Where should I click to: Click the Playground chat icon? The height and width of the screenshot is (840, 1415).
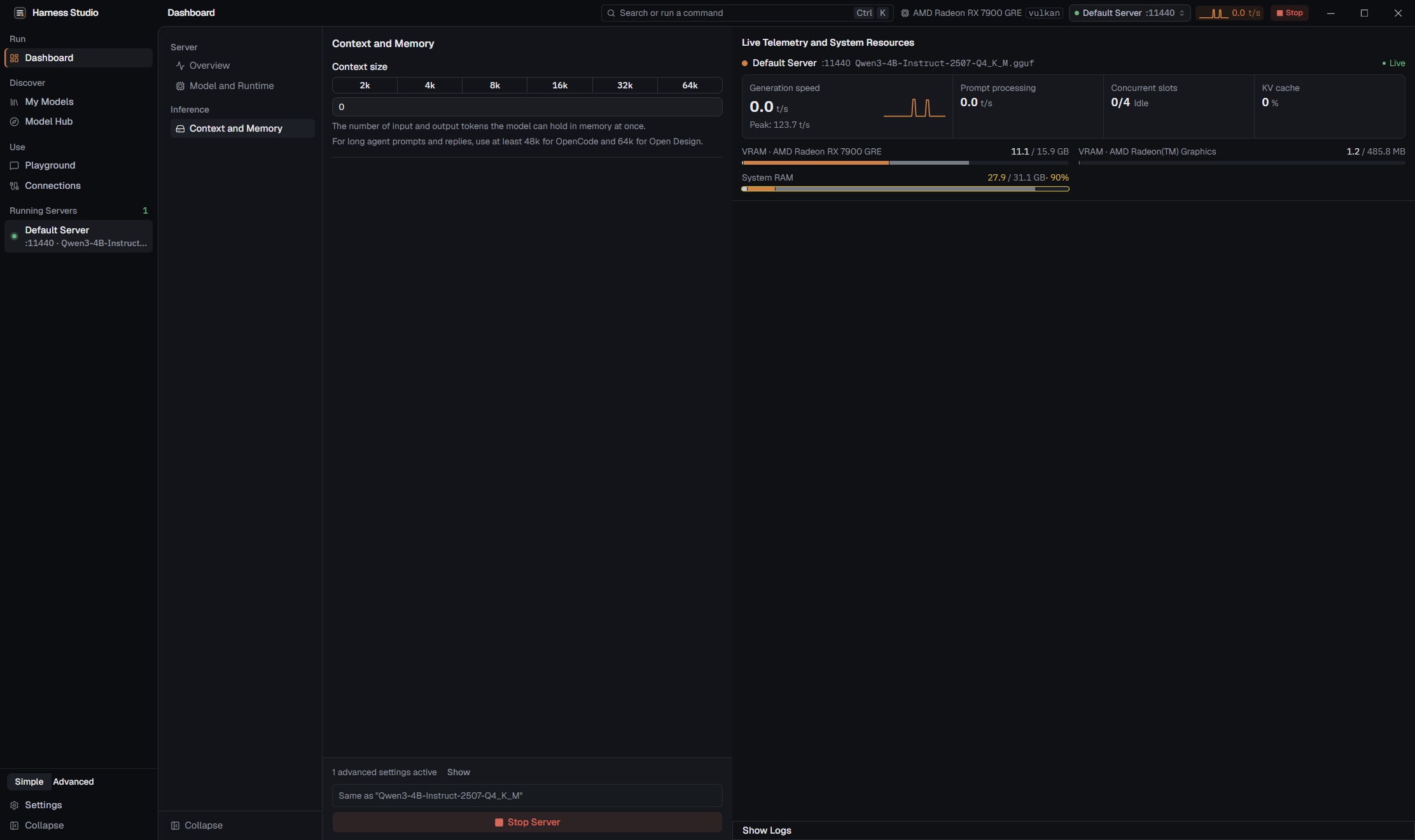coord(14,165)
